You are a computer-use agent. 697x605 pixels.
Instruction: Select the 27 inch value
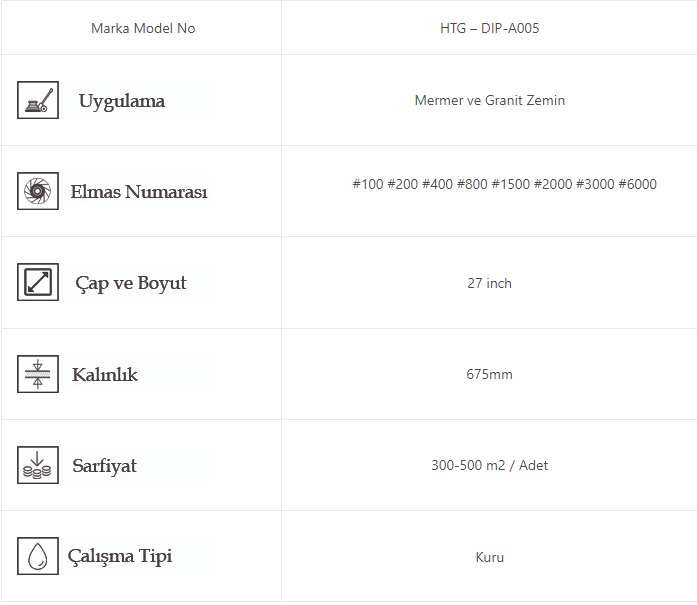click(x=489, y=283)
